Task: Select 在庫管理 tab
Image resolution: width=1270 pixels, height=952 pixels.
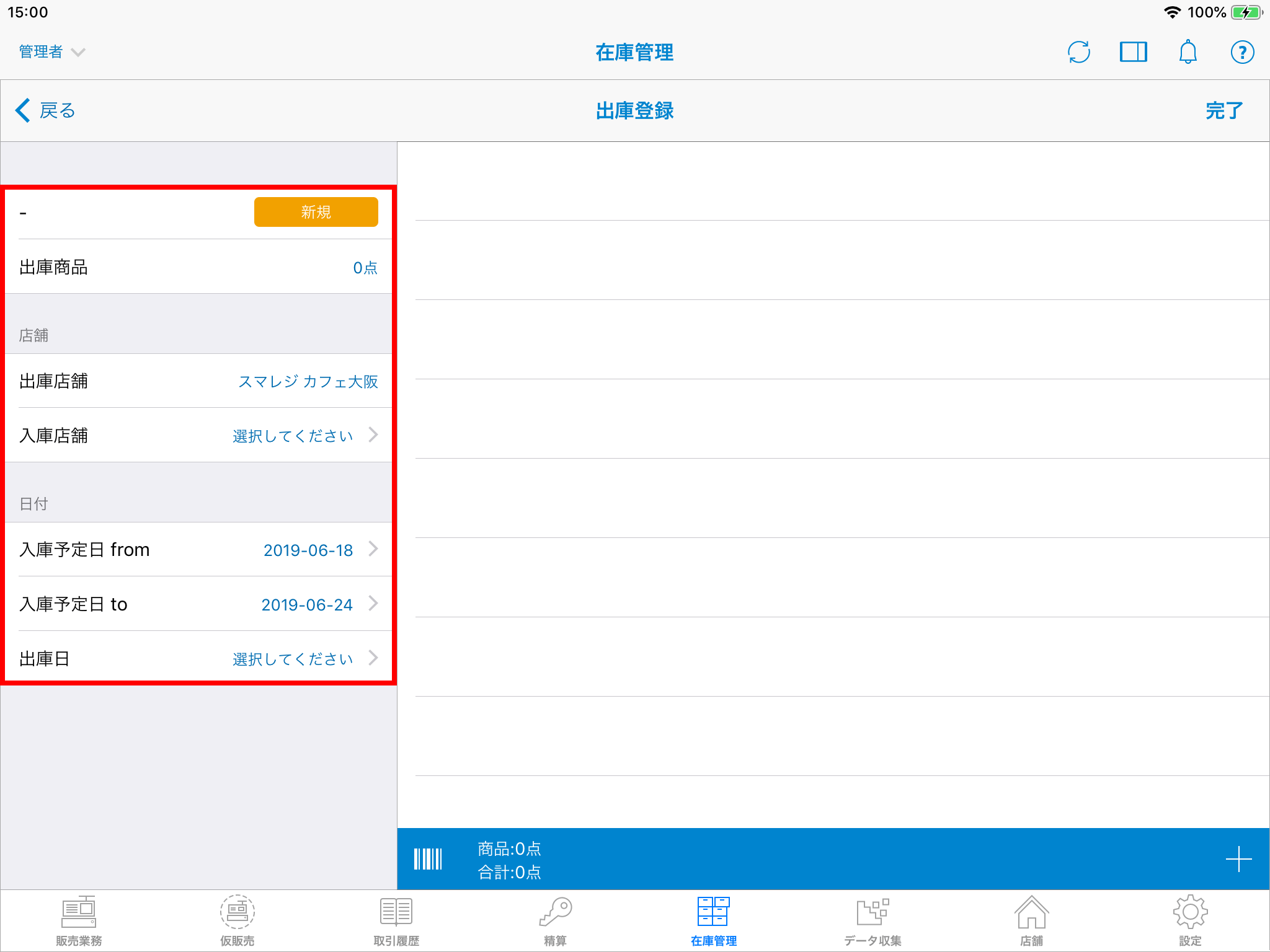Action: tap(714, 921)
